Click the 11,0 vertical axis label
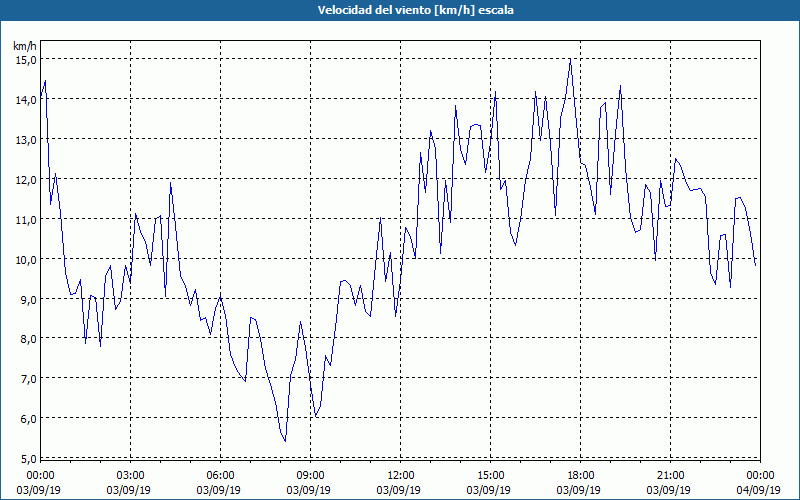800x500 pixels. (27, 219)
